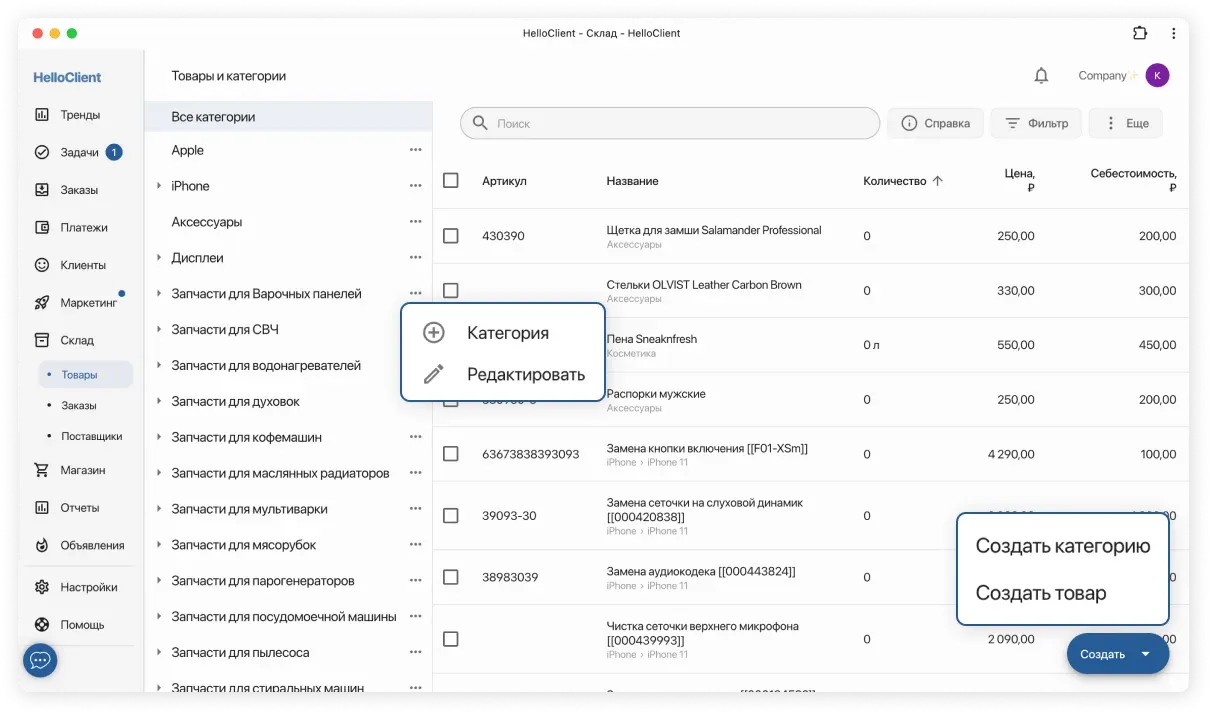Image resolution: width=1212 pixels, height=714 pixels.
Task: Open the live chat bubble icon
Action: click(40, 661)
